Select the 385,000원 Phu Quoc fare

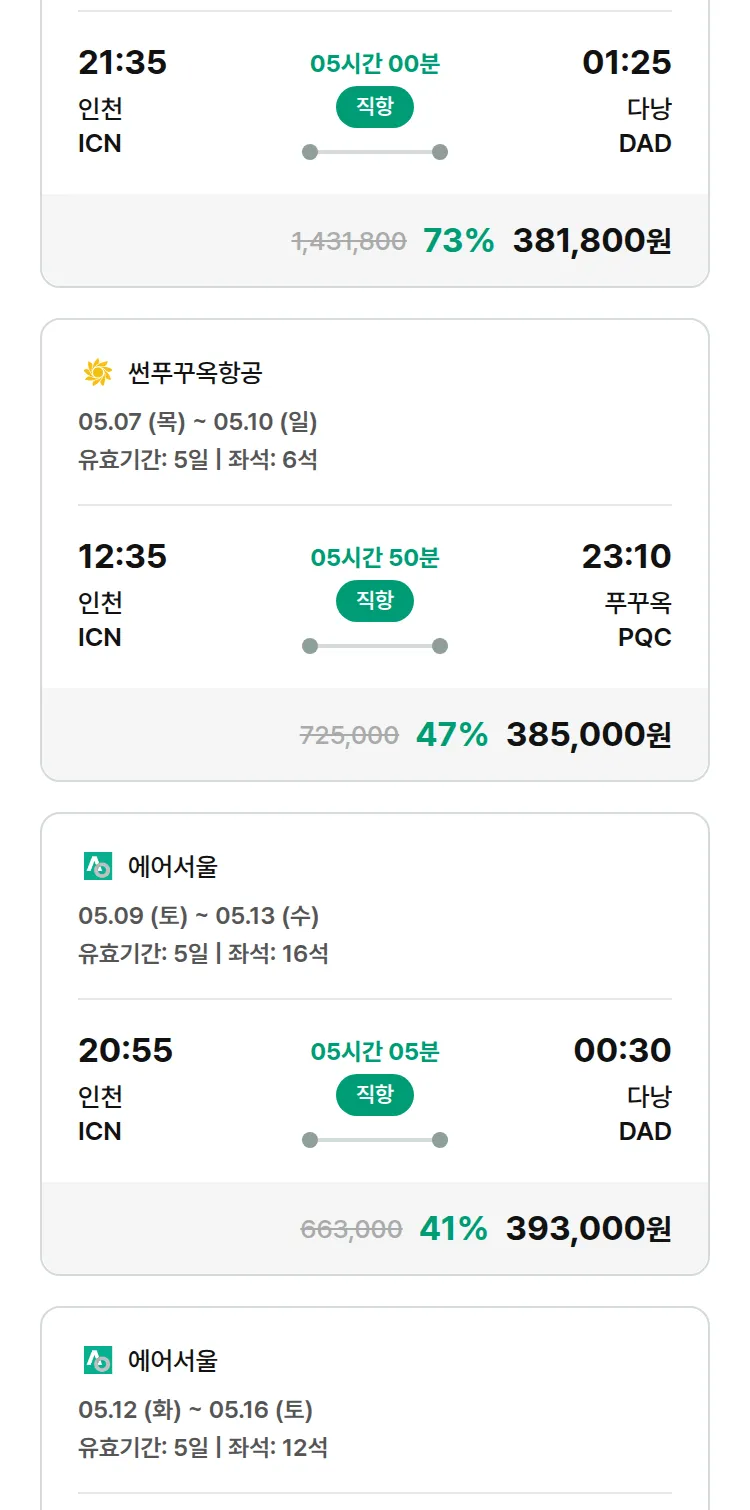pyautogui.click(x=588, y=735)
